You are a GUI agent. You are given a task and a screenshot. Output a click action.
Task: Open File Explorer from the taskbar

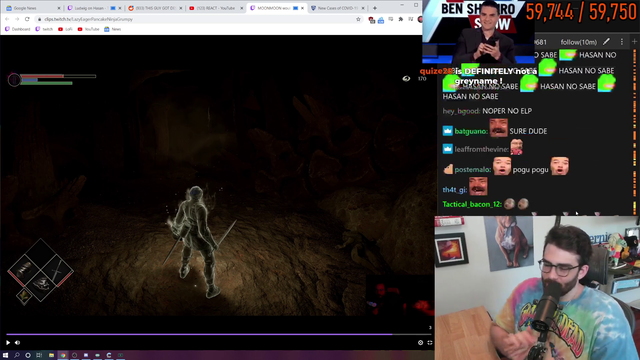click(51, 356)
